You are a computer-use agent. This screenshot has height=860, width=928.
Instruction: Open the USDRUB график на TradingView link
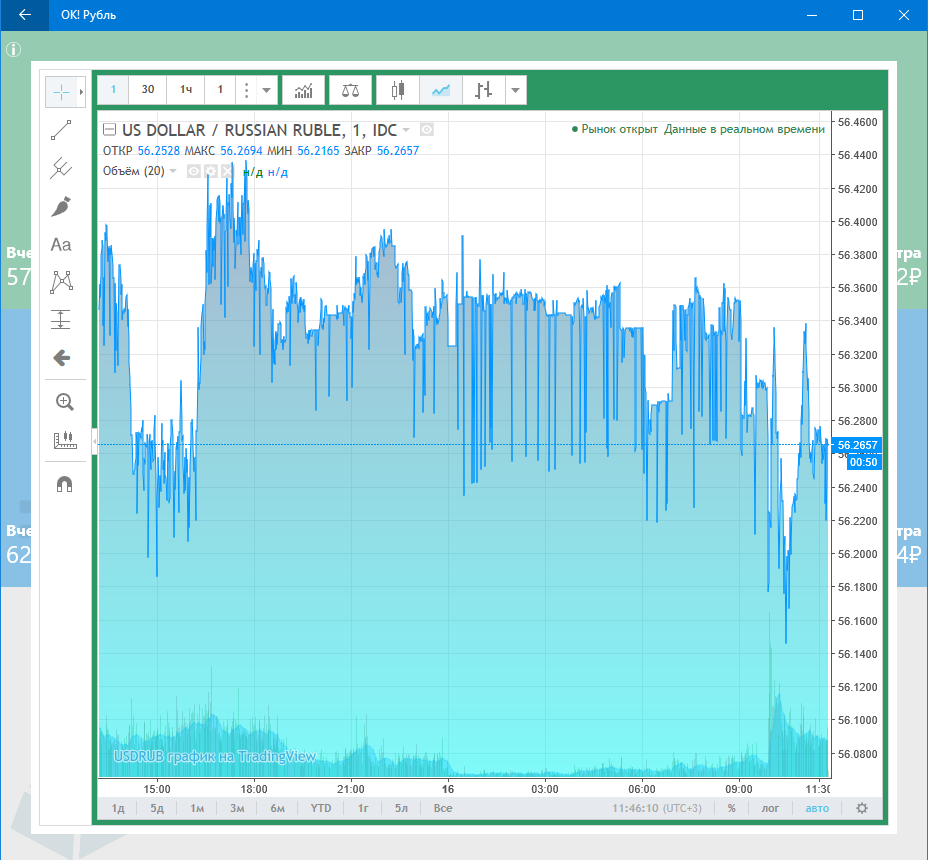[214, 756]
